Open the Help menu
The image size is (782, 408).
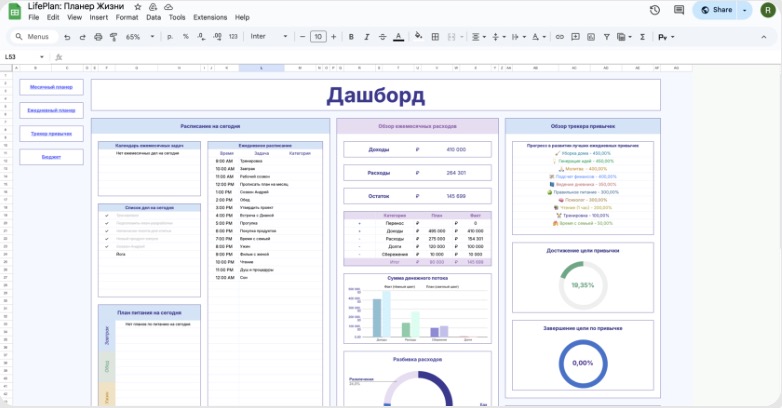[x=242, y=17]
